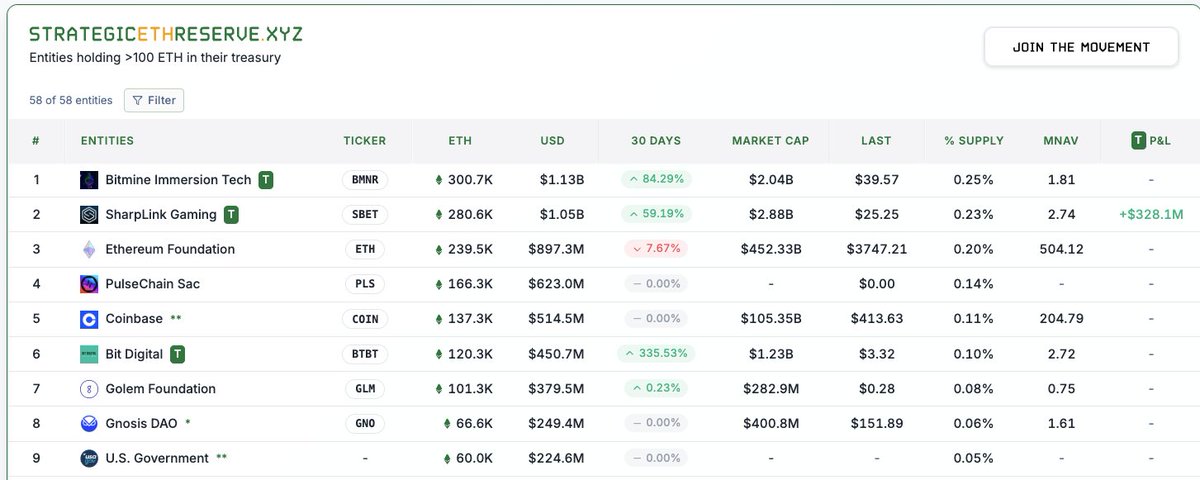Image resolution: width=1200 pixels, height=480 pixels.
Task: Click ETH icon next to 300.7K
Action: (x=438, y=180)
